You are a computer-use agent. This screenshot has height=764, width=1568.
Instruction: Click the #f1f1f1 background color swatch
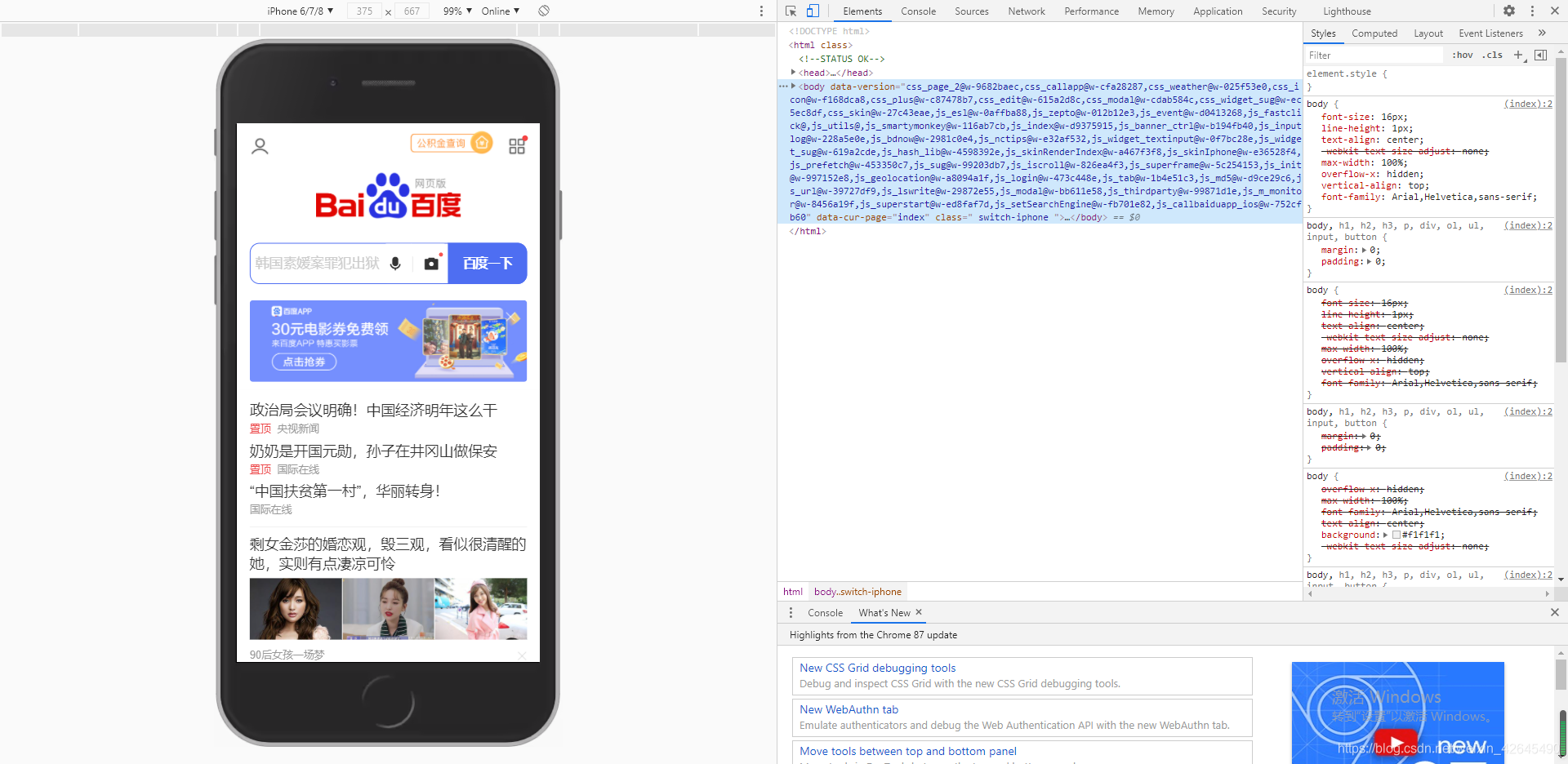[1396, 535]
